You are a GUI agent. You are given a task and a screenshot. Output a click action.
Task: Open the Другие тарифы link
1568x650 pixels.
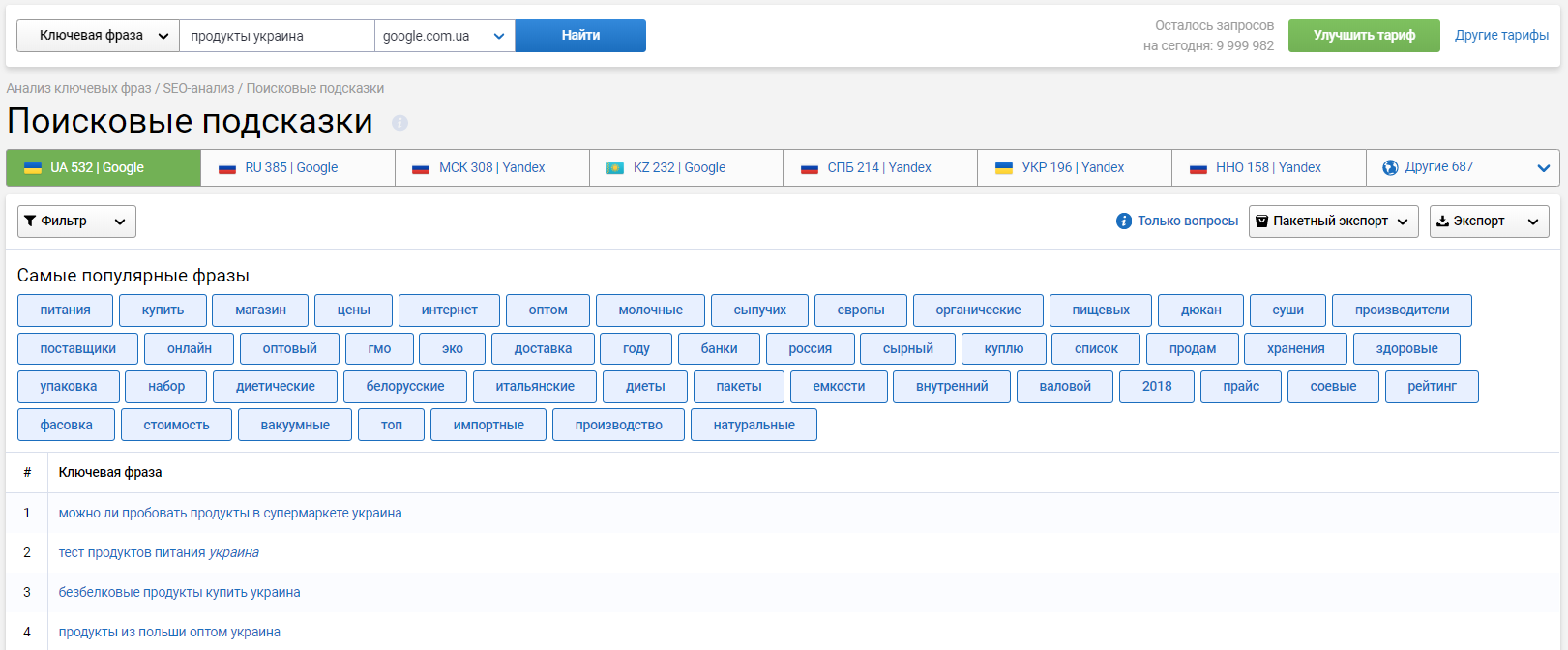[x=1501, y=36]
